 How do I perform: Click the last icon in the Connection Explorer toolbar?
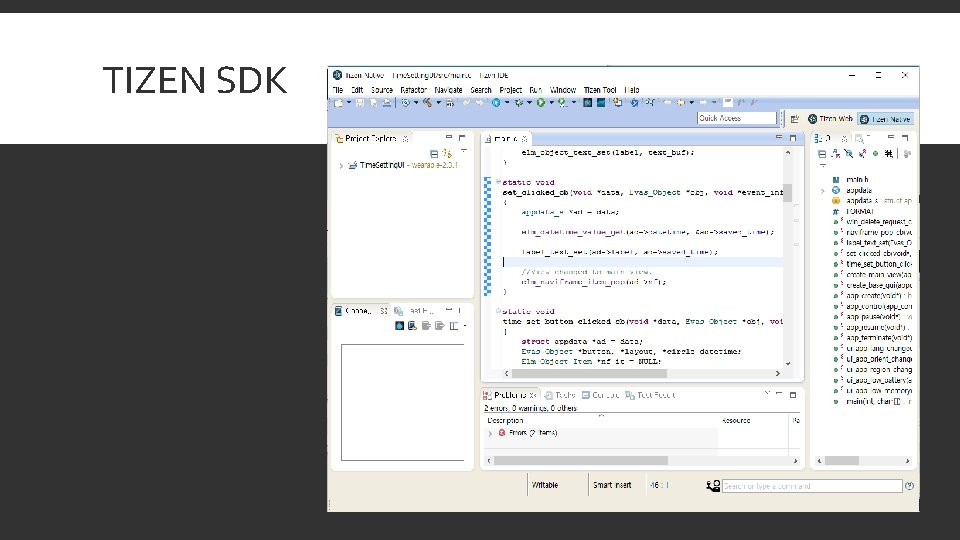(454, 326)
